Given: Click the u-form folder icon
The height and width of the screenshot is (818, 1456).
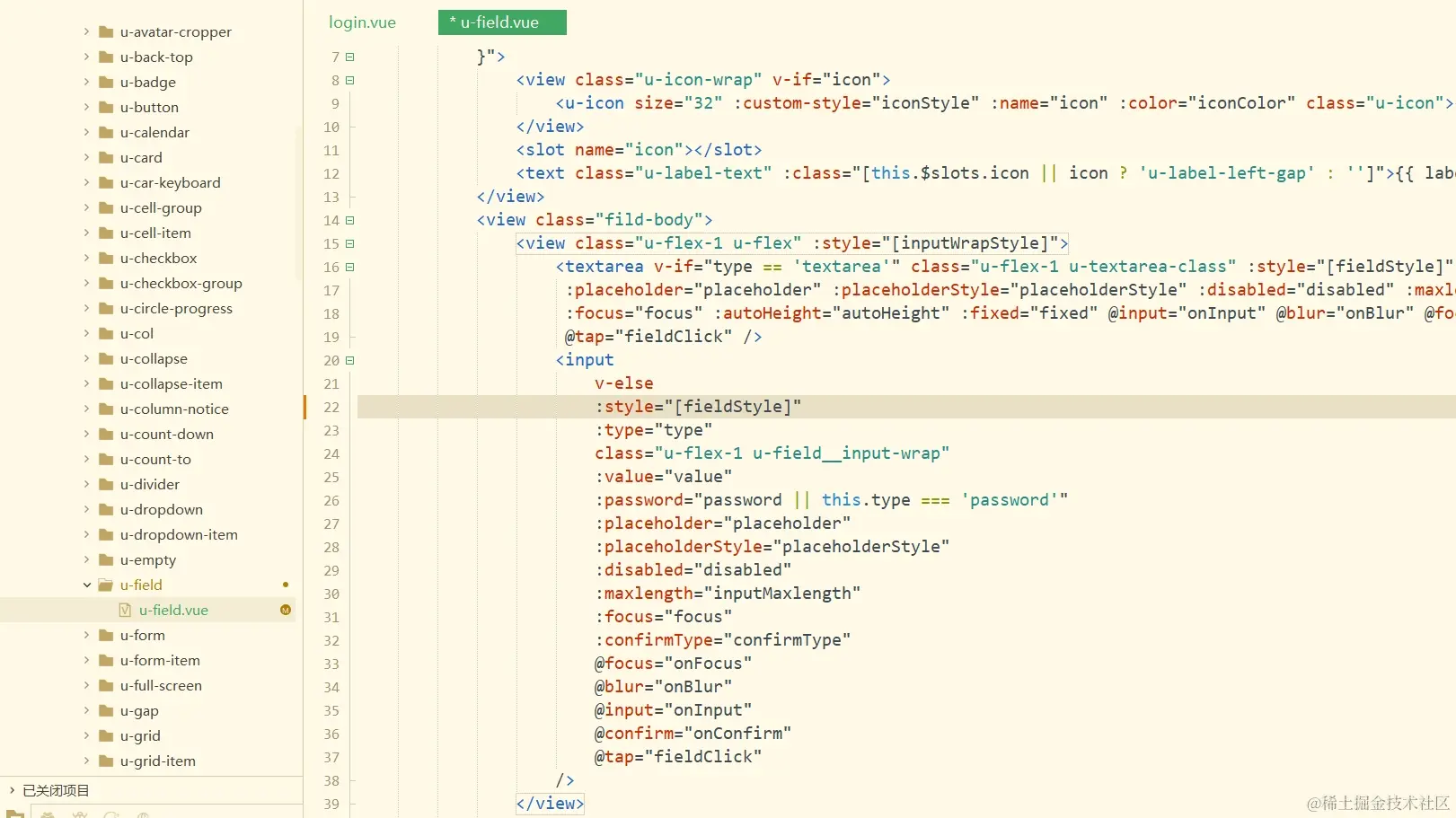Looking at the screenshot, I should tap(106, 636).
